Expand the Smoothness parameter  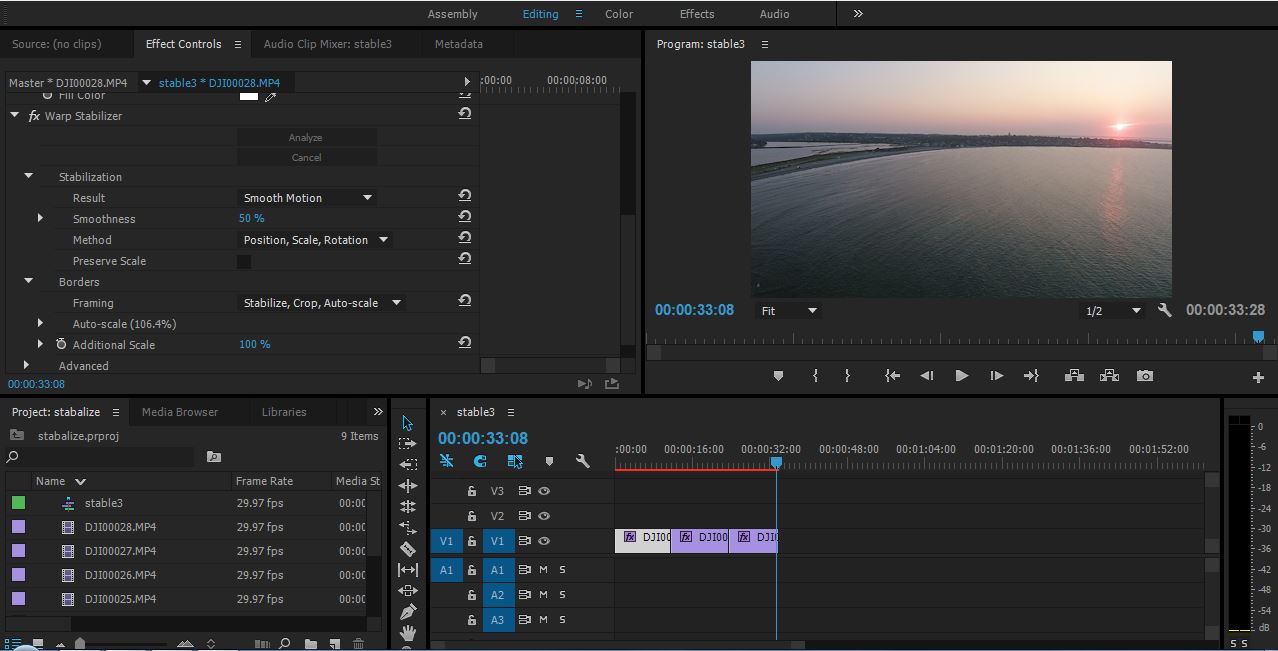tap(40, 218)
